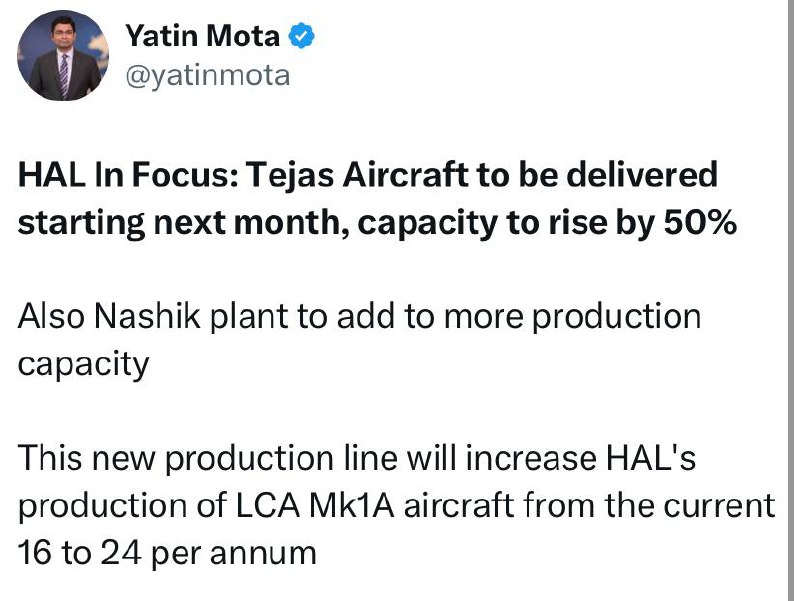Click 'production' in the Nashik plant sentence
The image size is (800, 601).
(616, 317)
